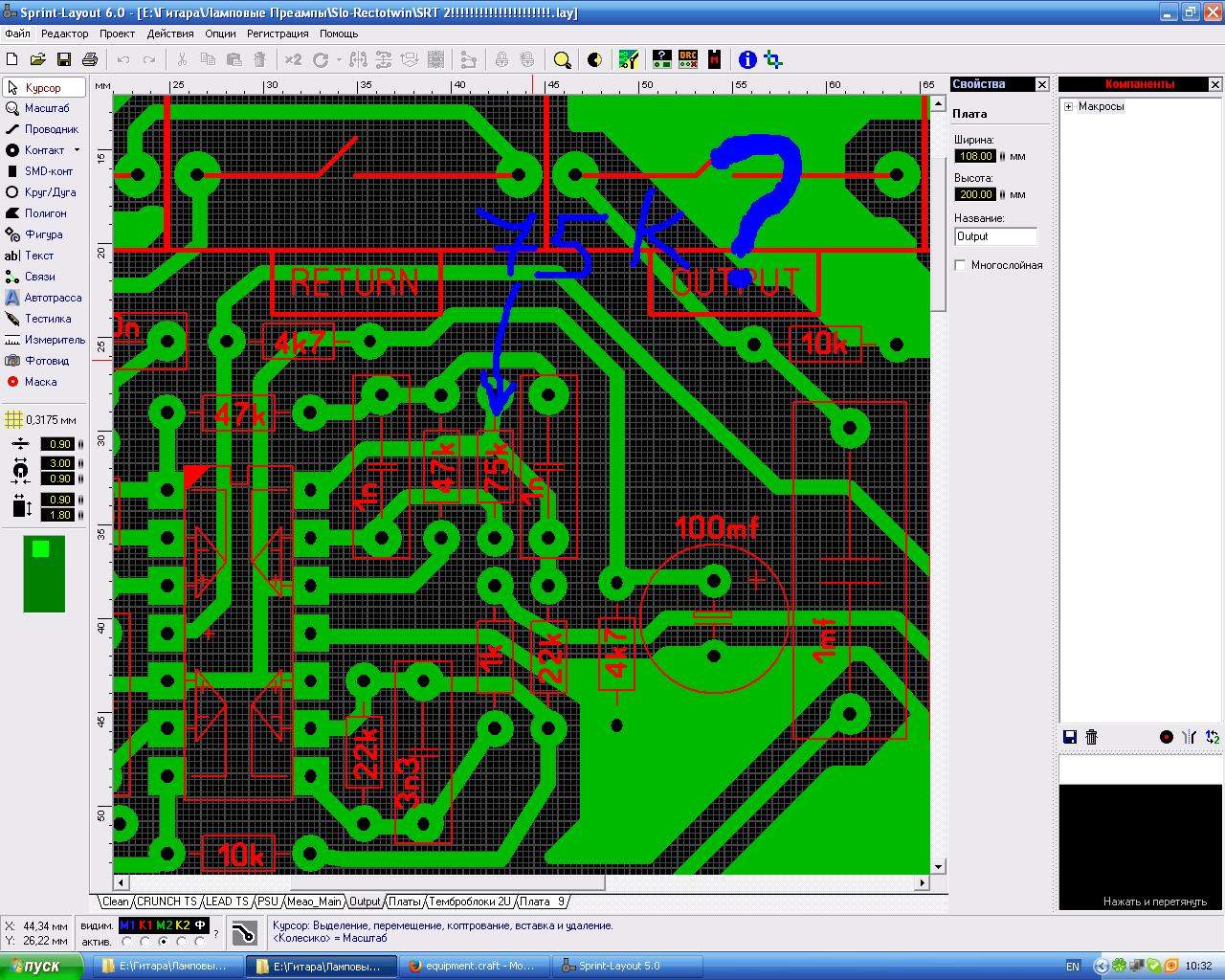Click the Save file icon in toolbar
1225x980 pixels.
point(64,59)
